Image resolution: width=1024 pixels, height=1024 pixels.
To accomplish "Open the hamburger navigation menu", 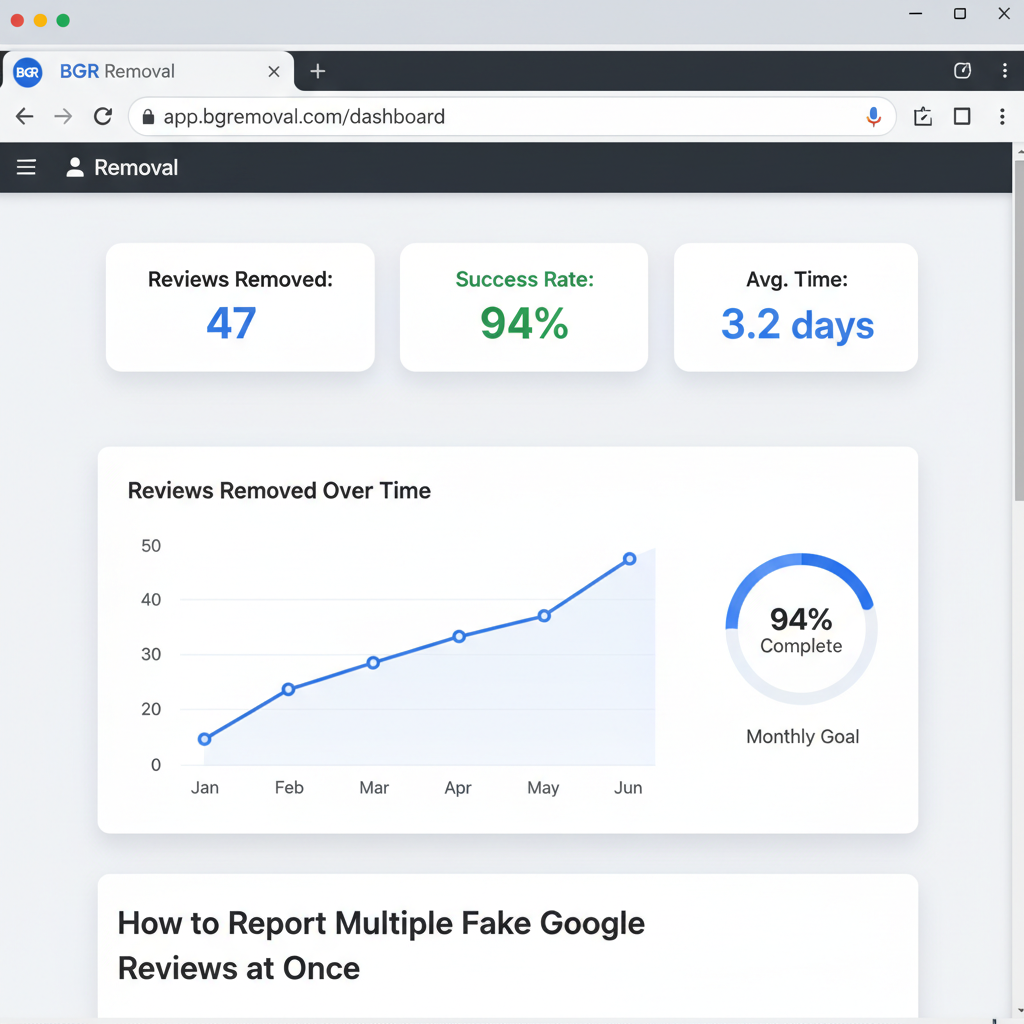I will (x=26, y=167).
